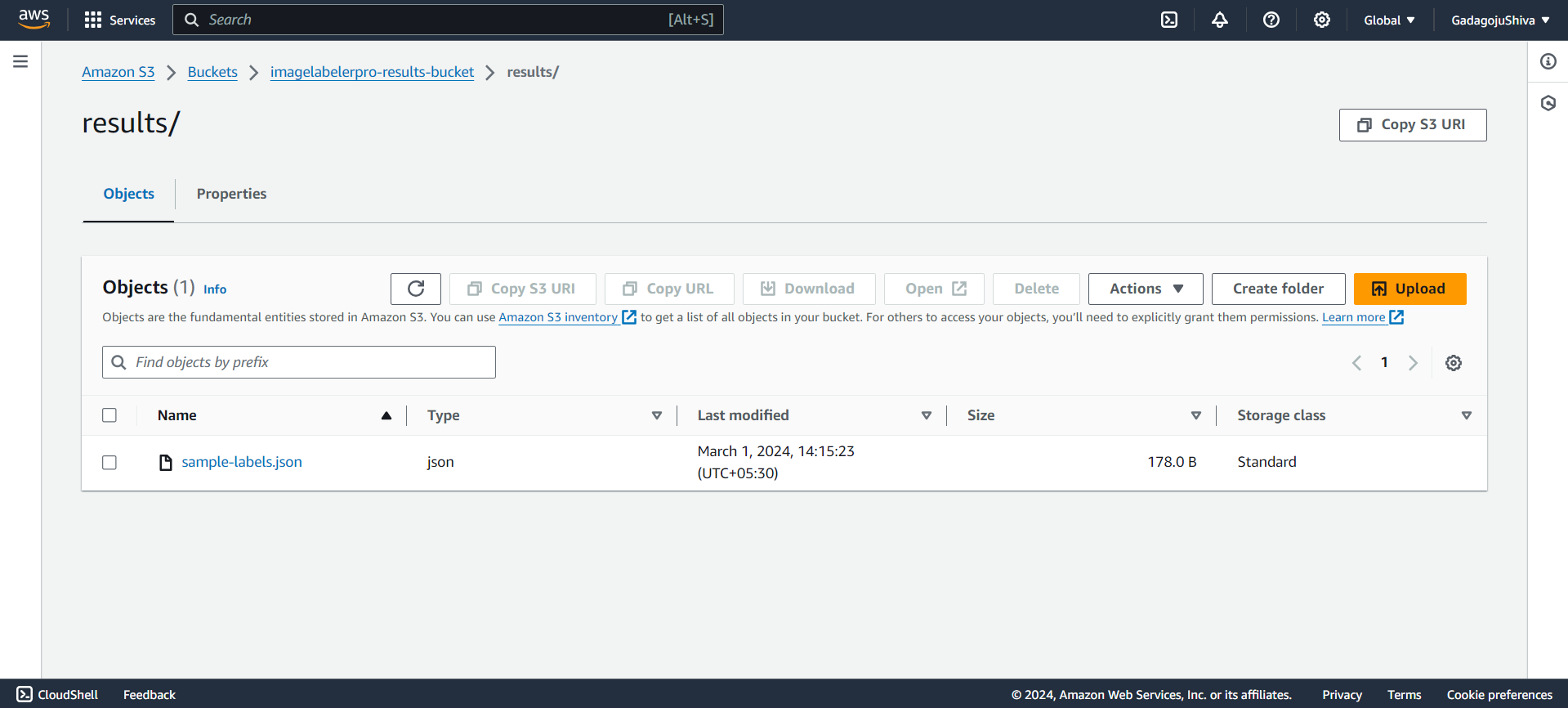Sort by Storage class column arrow
1568x708 pixels.
1467,415
